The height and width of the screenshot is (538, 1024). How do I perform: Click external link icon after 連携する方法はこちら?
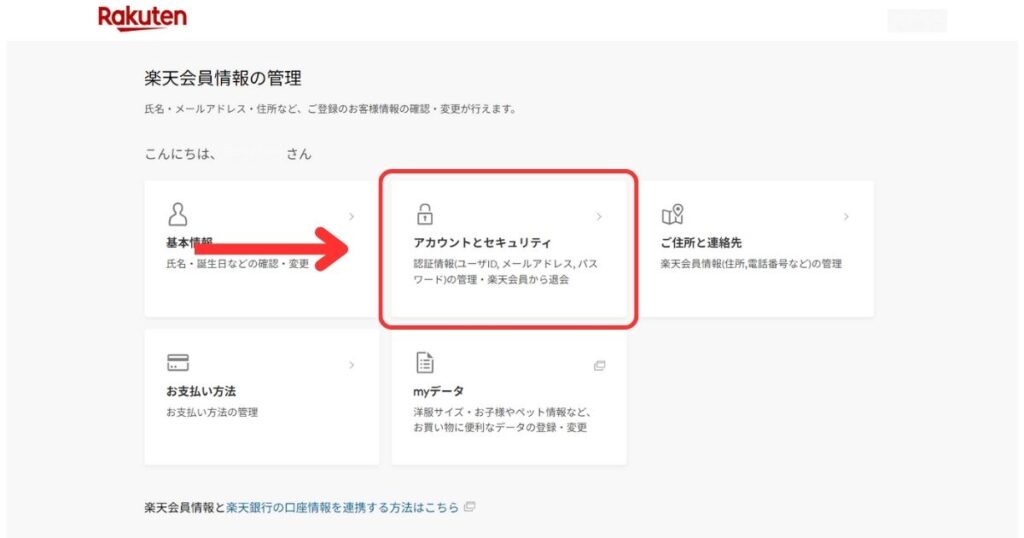469,507
